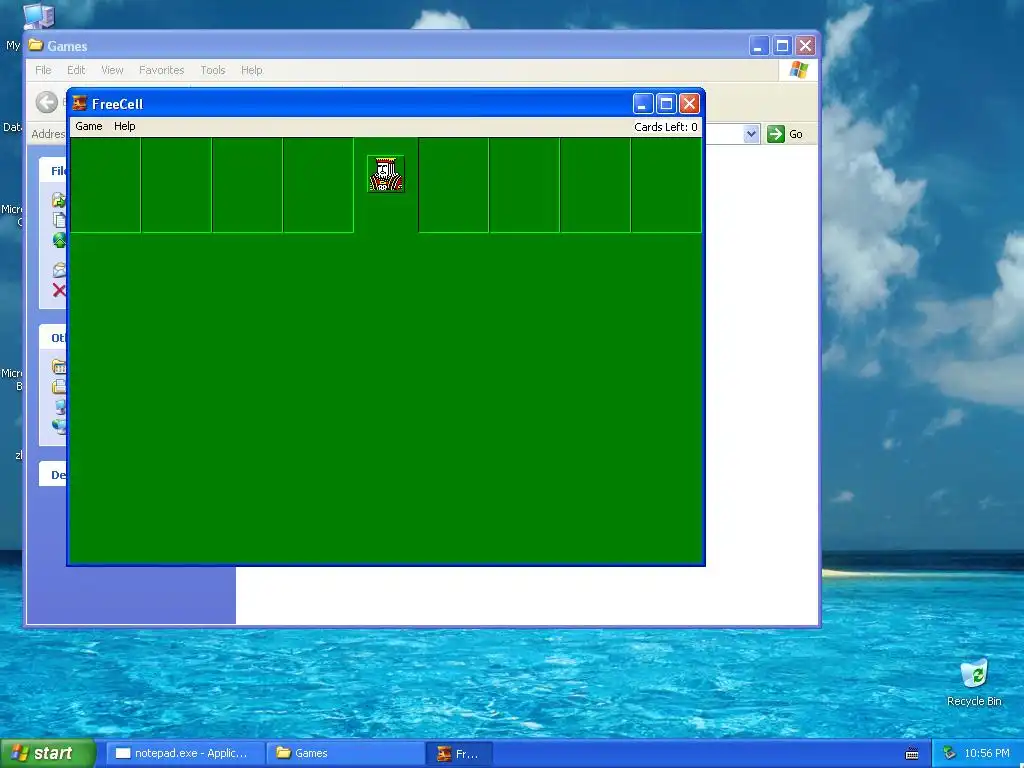Close the FreeCell window
This screenshot has width=1024, height=768.
(690, 104)
